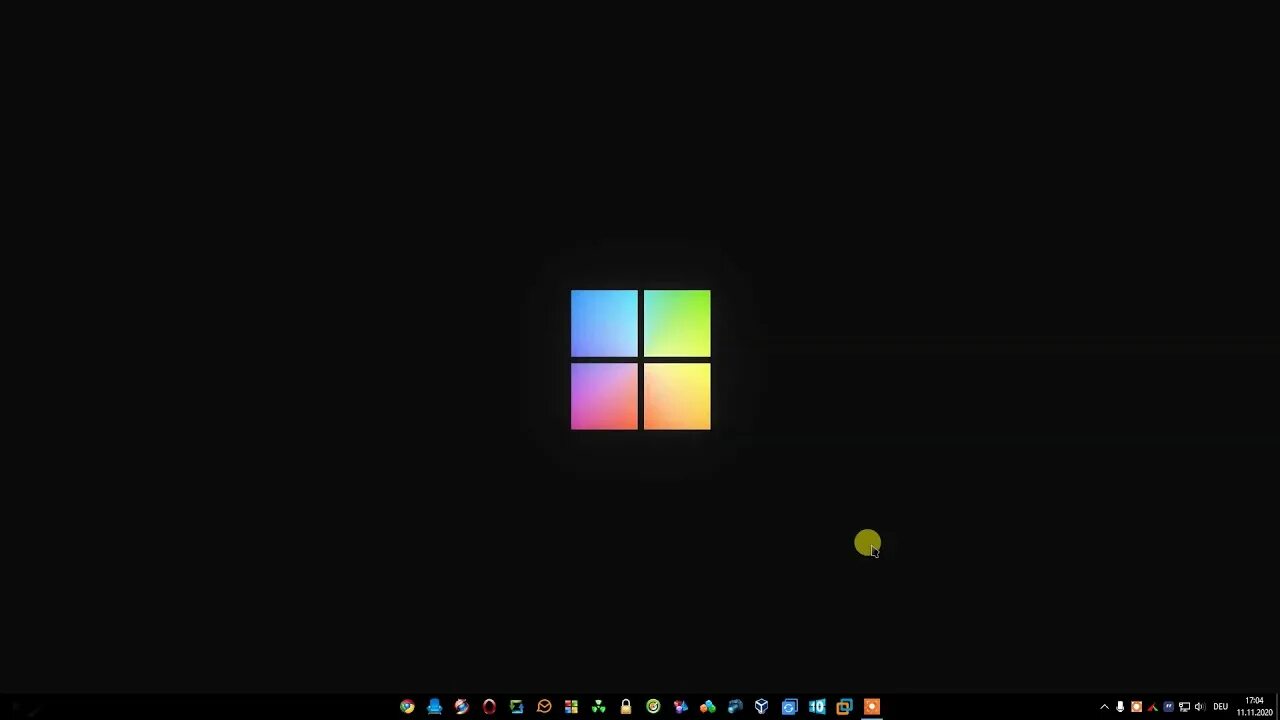Viewport: 1280px width, 720px height.
Task: Click the blue sync arrows window icon
Action: (x=790, y=706)
